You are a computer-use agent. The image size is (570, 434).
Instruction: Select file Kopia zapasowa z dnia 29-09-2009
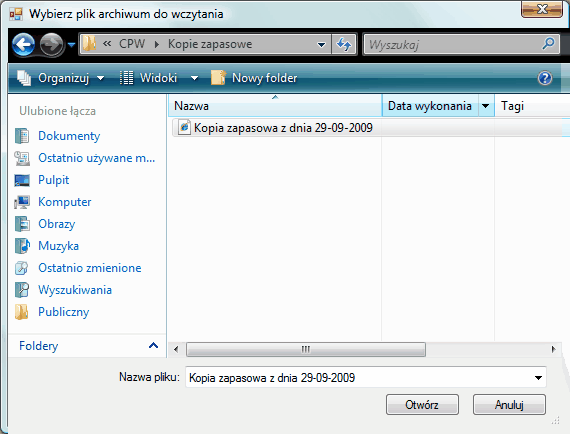coord(283,128)
